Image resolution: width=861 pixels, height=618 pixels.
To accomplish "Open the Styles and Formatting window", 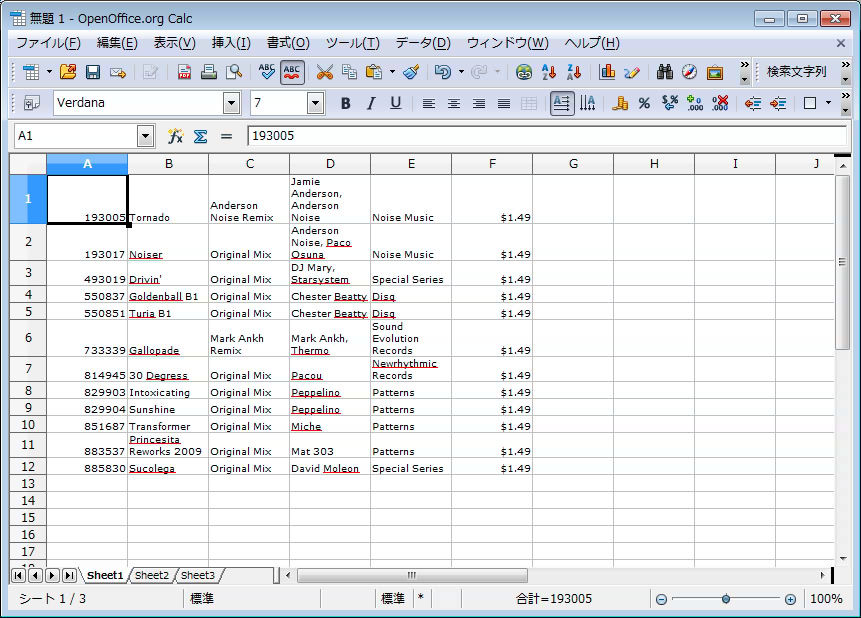I will [31, 103].
